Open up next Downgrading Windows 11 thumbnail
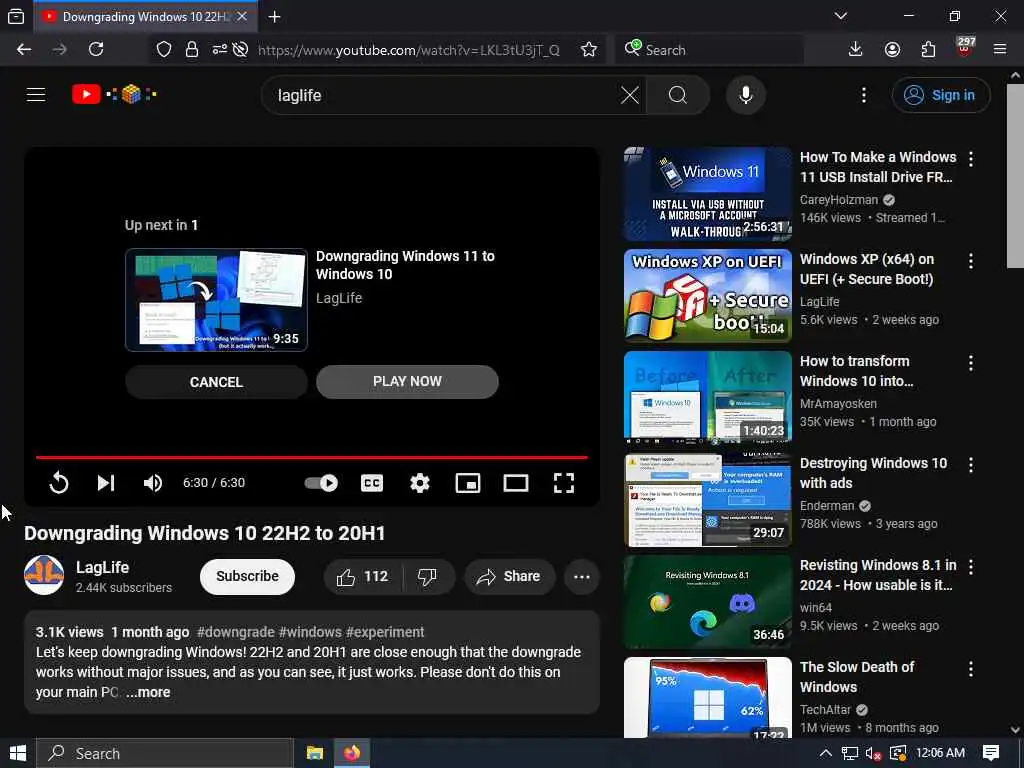Viewport: 1024px width, 768px height. 216,300
